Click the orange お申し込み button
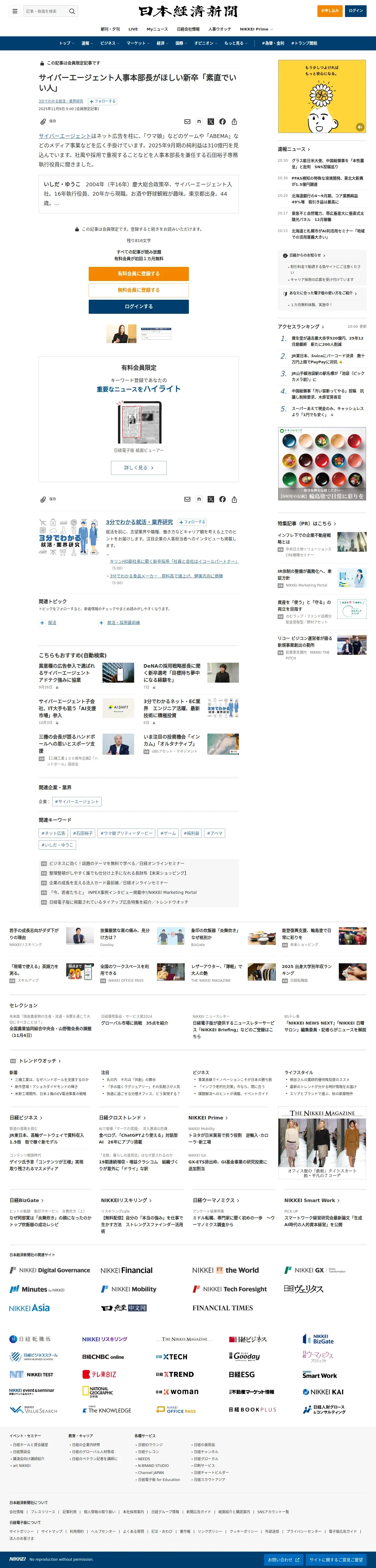This screenshot has width=376, height=1568. tap(330, 10)
